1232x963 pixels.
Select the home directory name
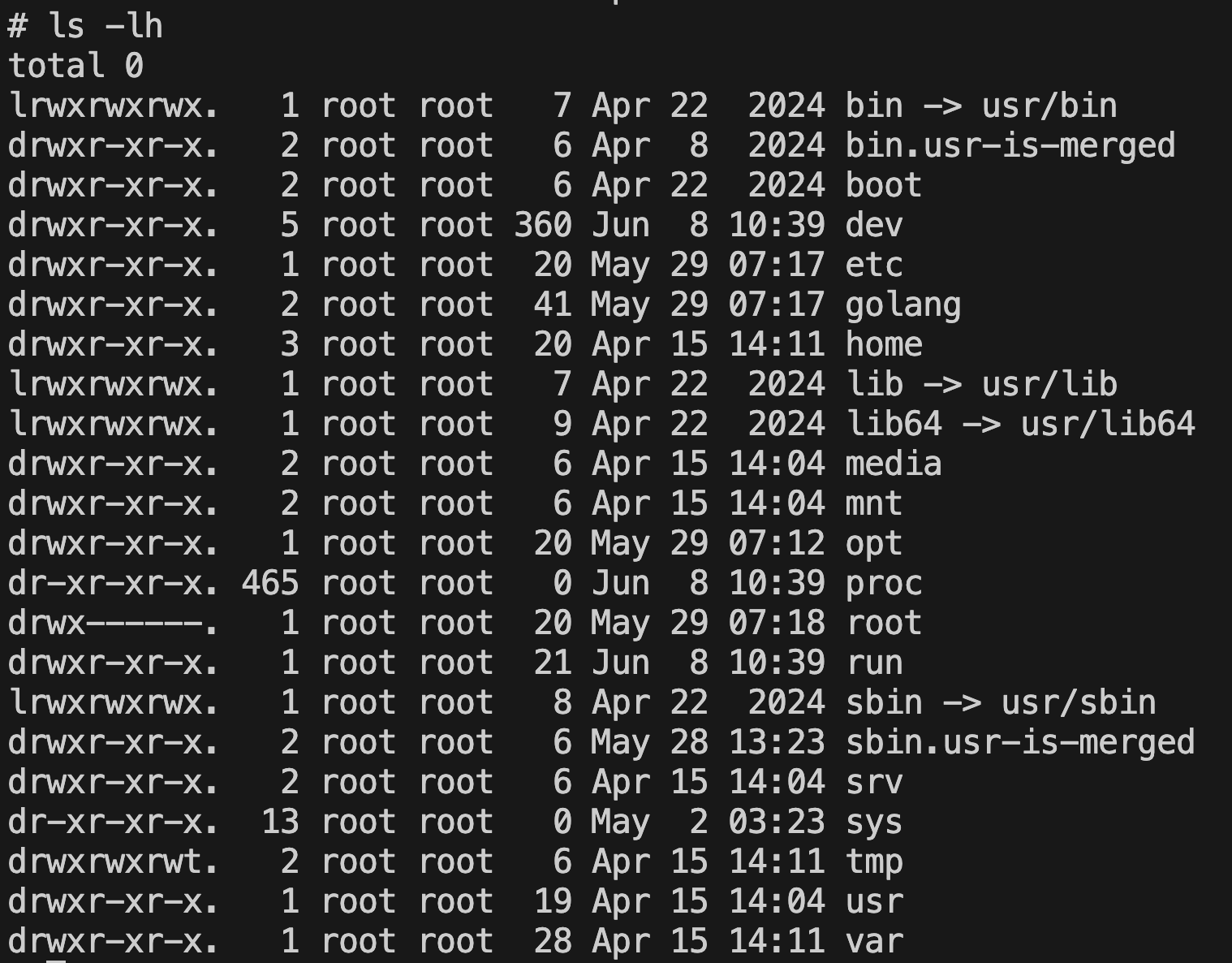(x=884, y=344)
